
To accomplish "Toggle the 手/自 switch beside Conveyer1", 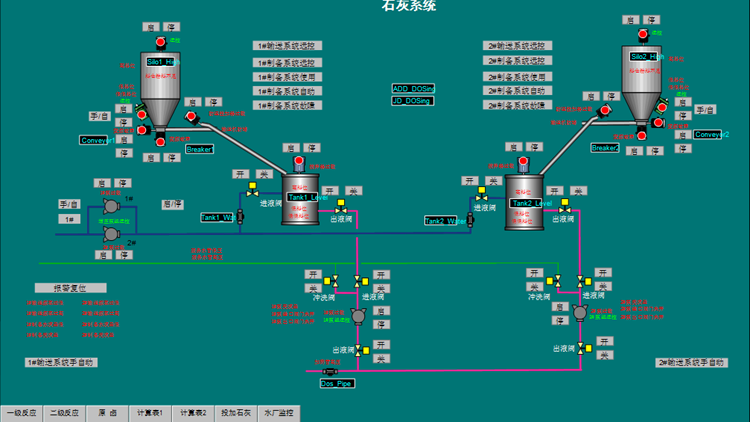I will pyautogui.click(x=99, y=116).
